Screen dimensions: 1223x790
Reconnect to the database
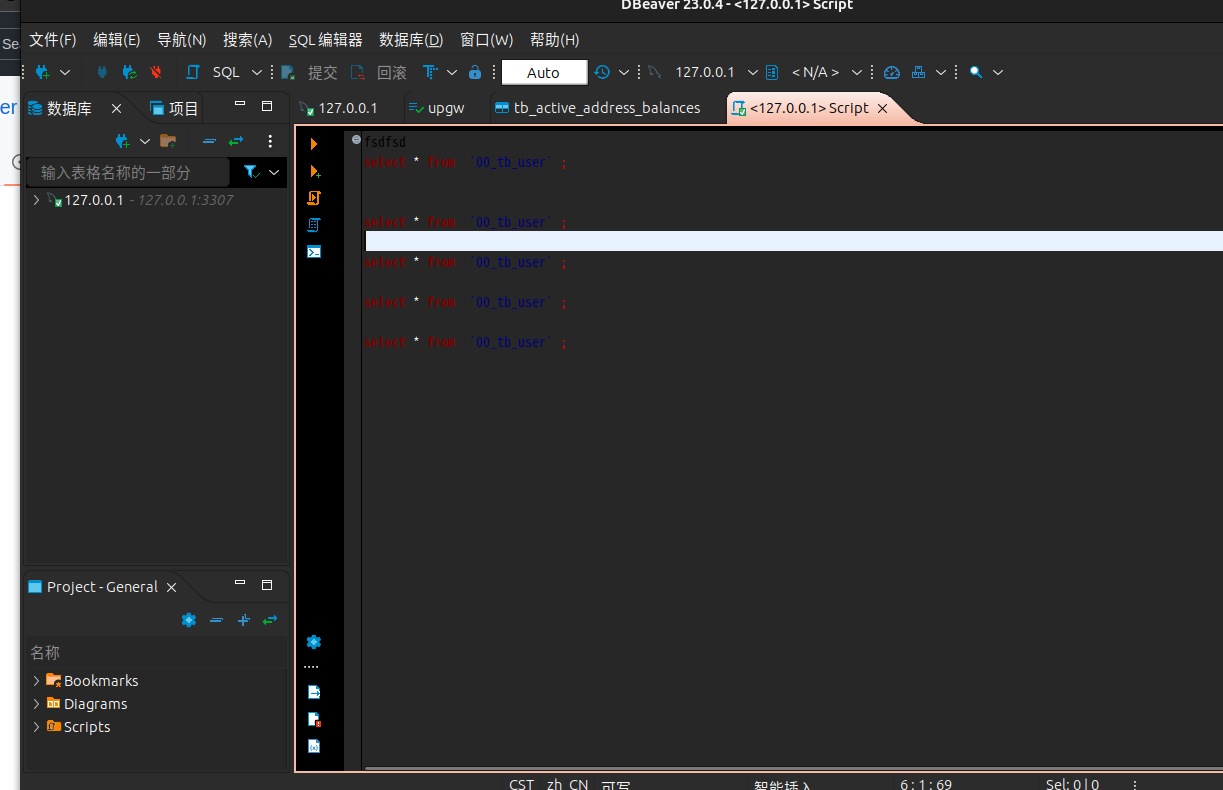click(129, 71)
